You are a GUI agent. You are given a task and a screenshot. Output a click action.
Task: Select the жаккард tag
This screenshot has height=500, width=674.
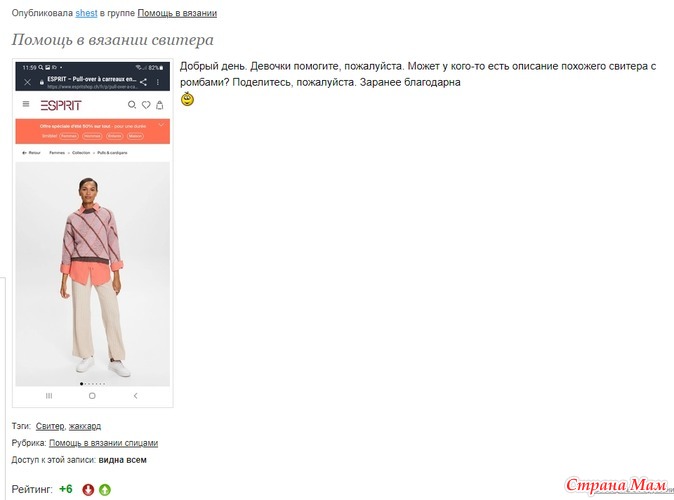pyautogui.click(x=85, y=426)
